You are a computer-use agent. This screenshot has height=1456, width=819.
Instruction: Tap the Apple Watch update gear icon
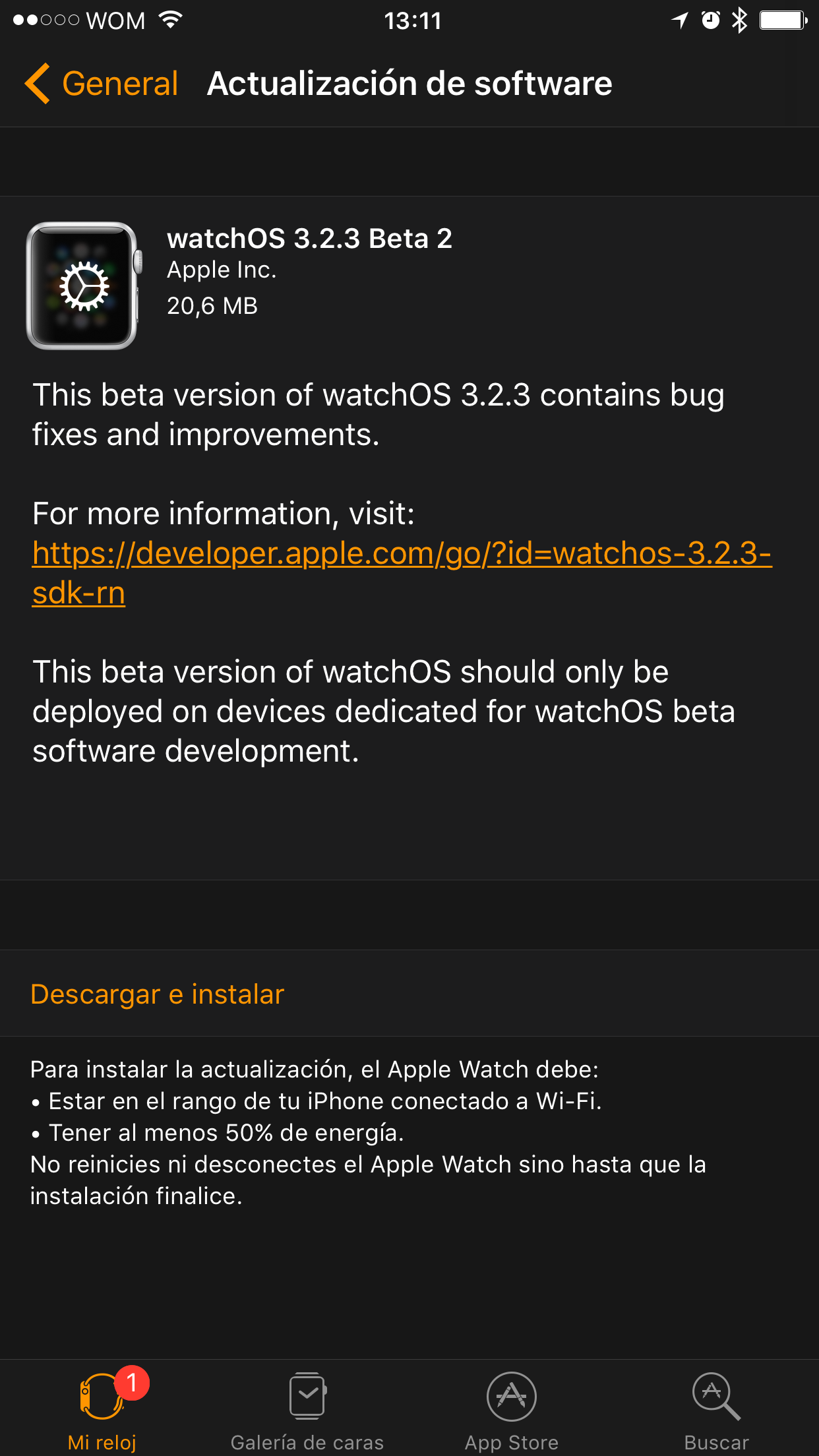tap(83, 286)
